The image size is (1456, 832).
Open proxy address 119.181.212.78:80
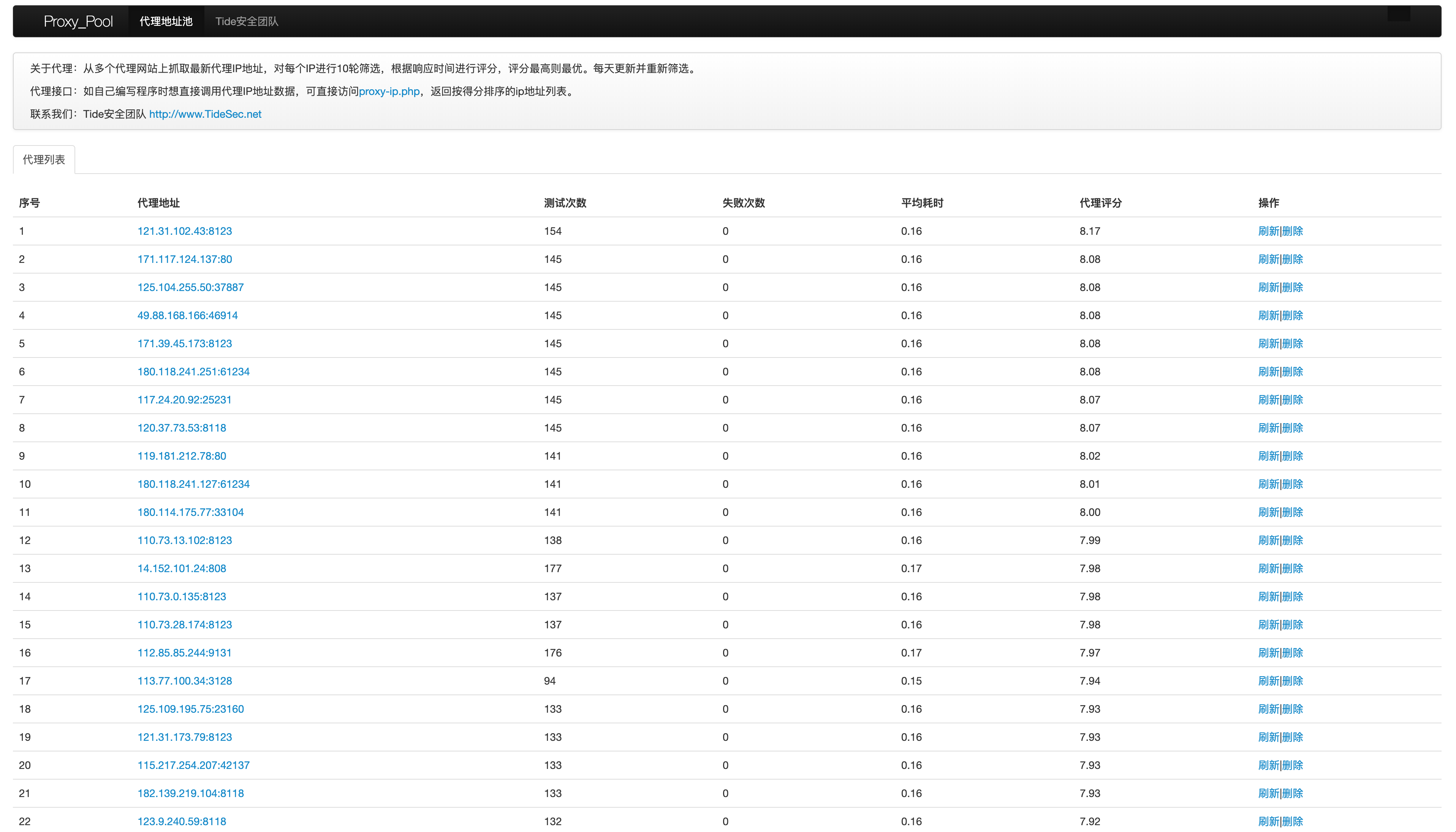click(182, 456)
